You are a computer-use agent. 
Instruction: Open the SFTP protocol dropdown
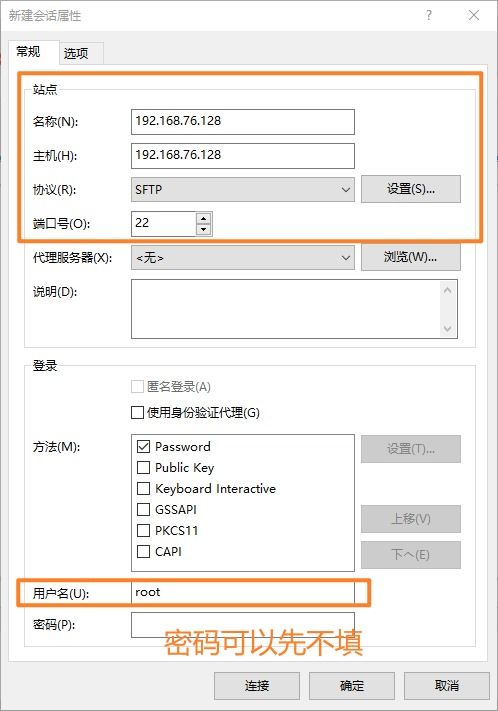243,190
